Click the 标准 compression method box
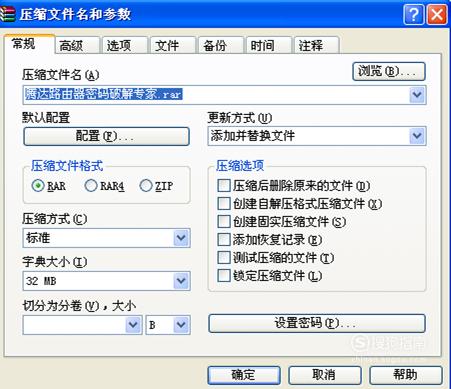451x389 pixels. (106, 238)
